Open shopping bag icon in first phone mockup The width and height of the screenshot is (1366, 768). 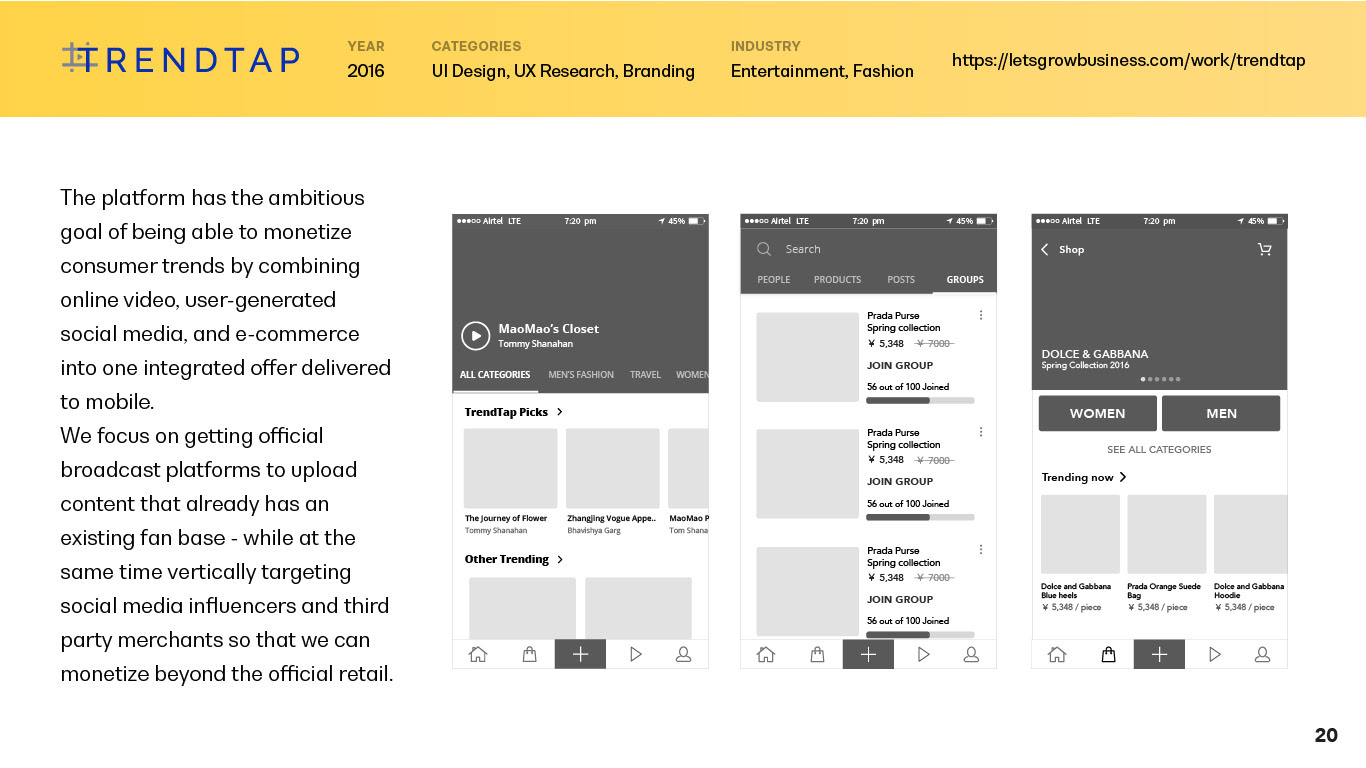pos(529,654)
